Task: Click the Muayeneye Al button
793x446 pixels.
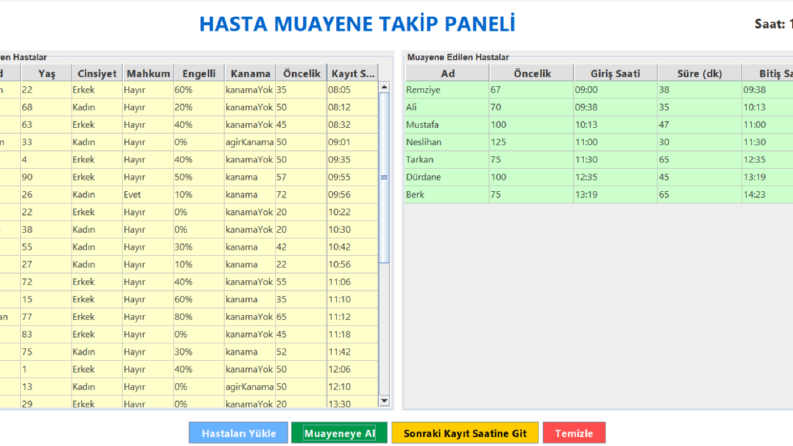Action: pyautogui.click(x=339, y=433)
